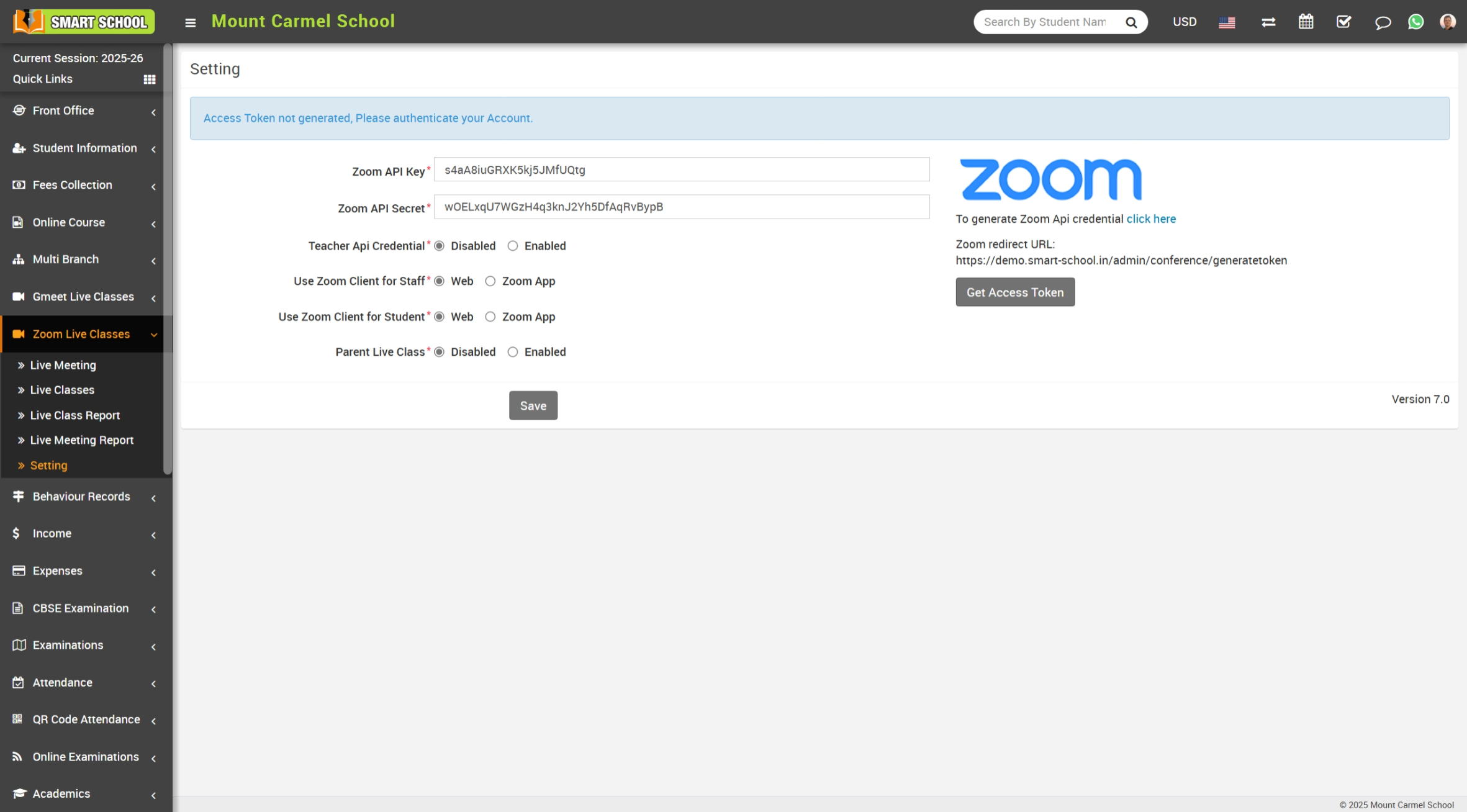Follow the 'click here' Zoom credential link

coord(1151,219)
